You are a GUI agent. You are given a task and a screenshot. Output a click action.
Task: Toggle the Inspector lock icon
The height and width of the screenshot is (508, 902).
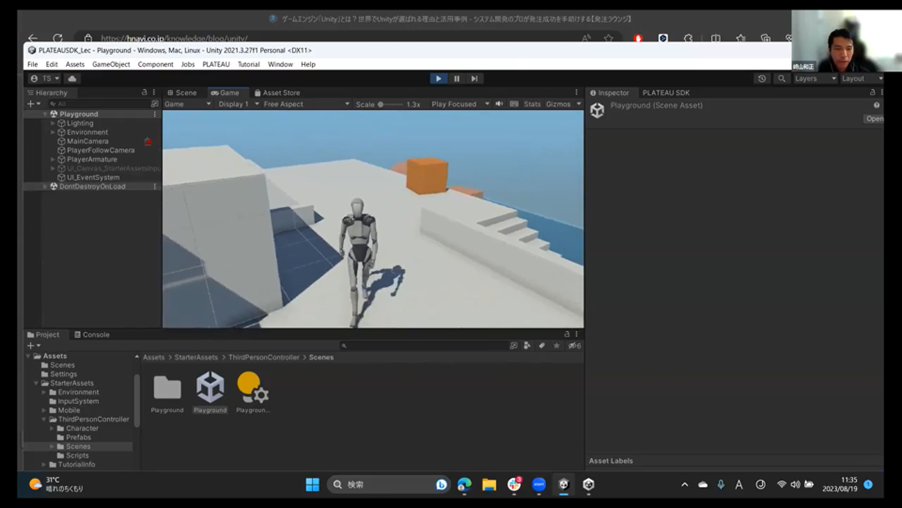(873, 92)
